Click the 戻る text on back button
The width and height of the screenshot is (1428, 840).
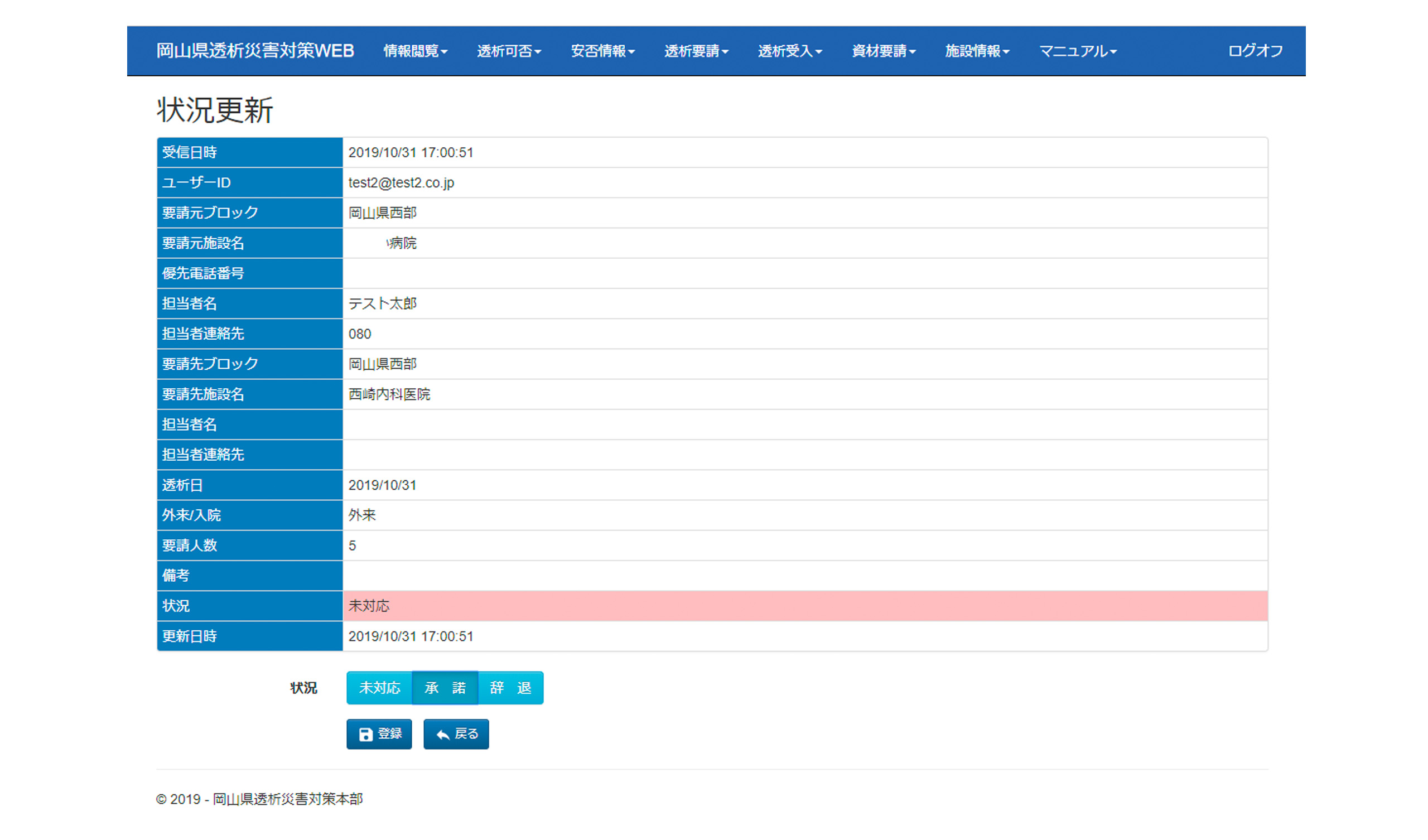(x=466, y=734)
